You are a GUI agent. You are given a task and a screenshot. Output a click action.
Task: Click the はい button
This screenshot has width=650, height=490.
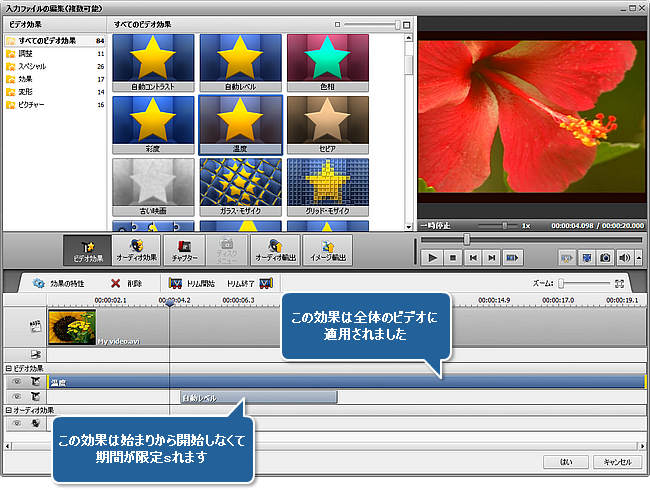566,462
